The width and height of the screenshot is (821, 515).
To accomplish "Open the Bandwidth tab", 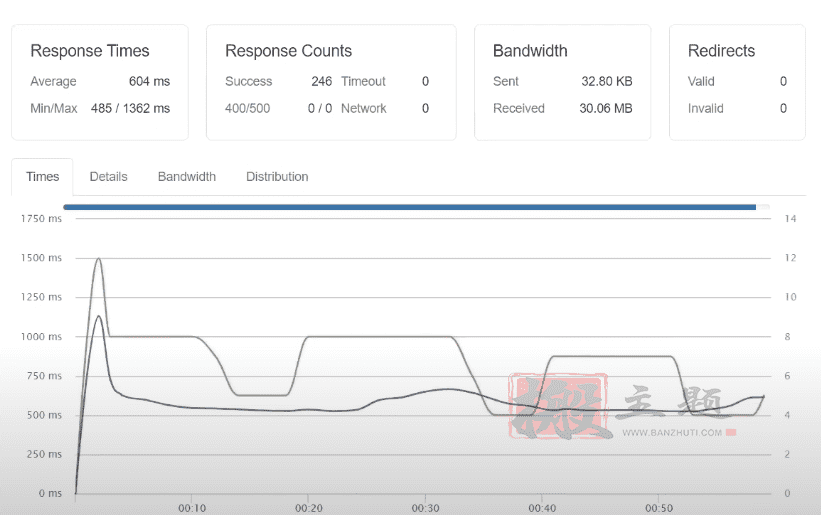I will click(x=187, y=177).
